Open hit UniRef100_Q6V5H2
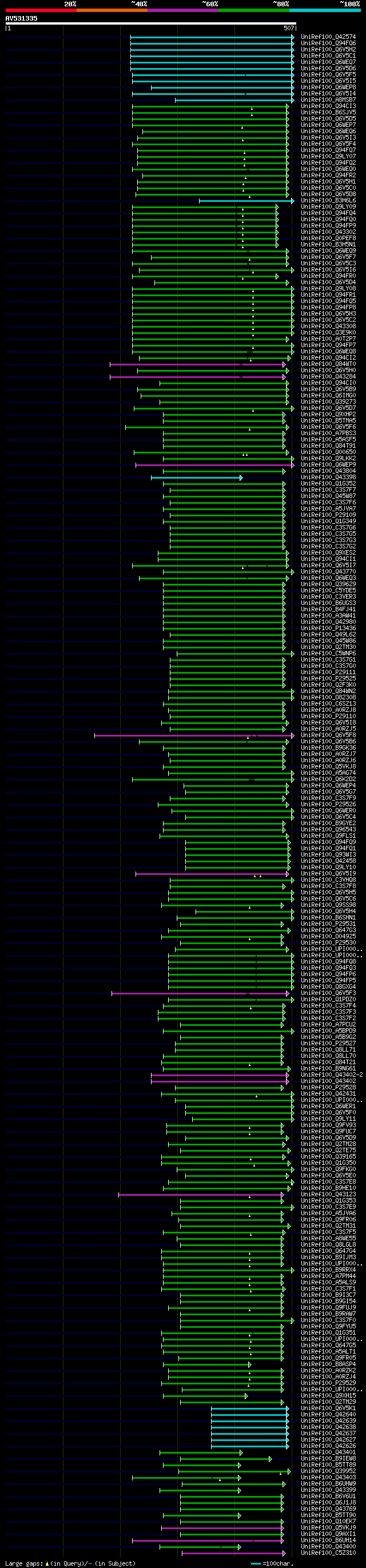The image size is (366, 1568). 328,49
